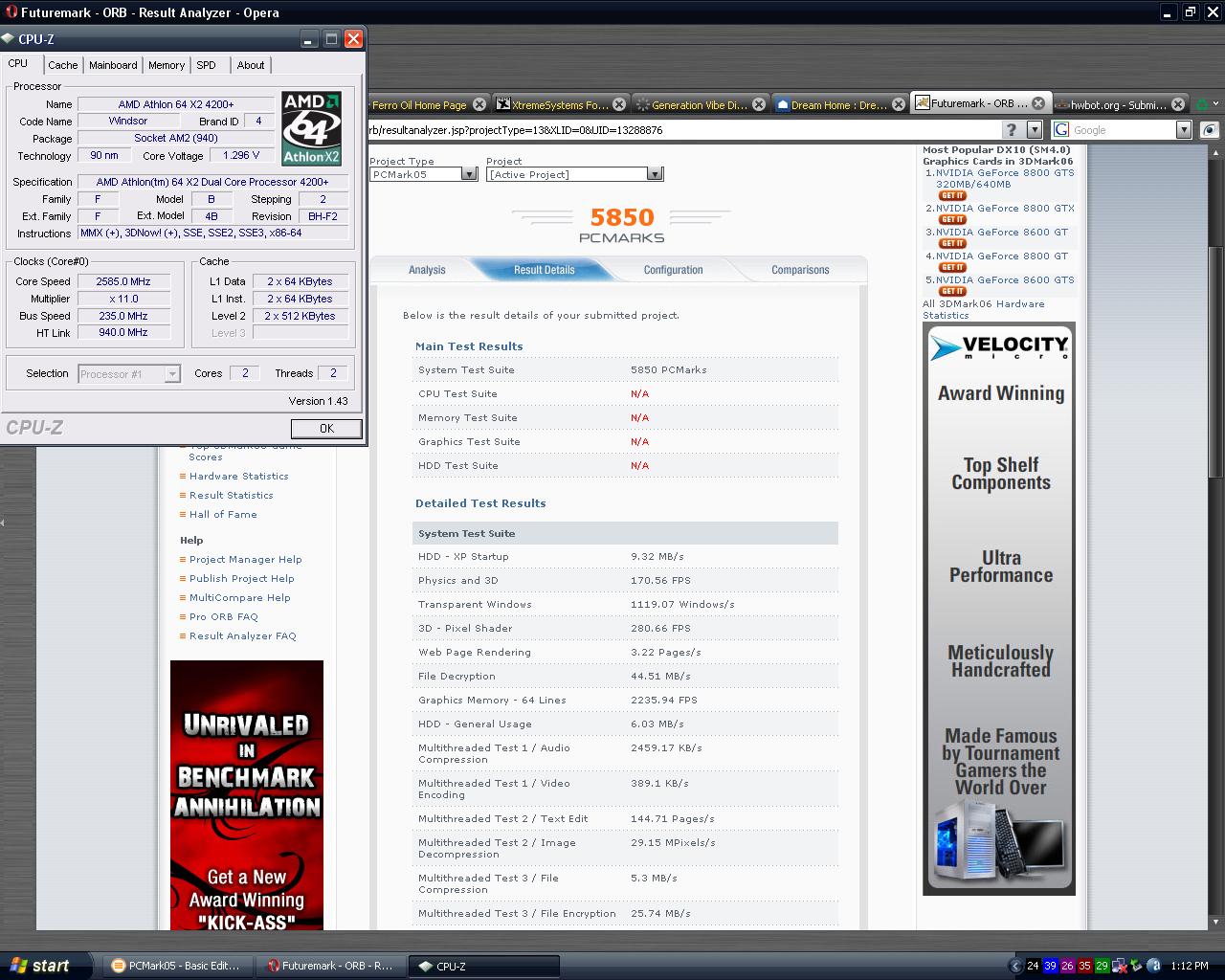Open Hall of Fame link
Screen dimensions: 1225x980
point(223,514)
